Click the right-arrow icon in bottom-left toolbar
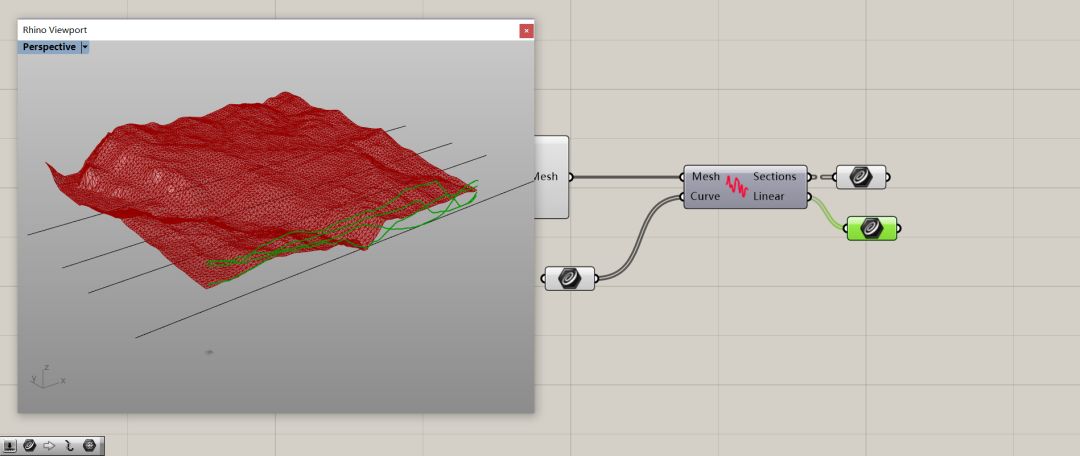This screenshot has width=1080, height=456. [x=49, y=446]
